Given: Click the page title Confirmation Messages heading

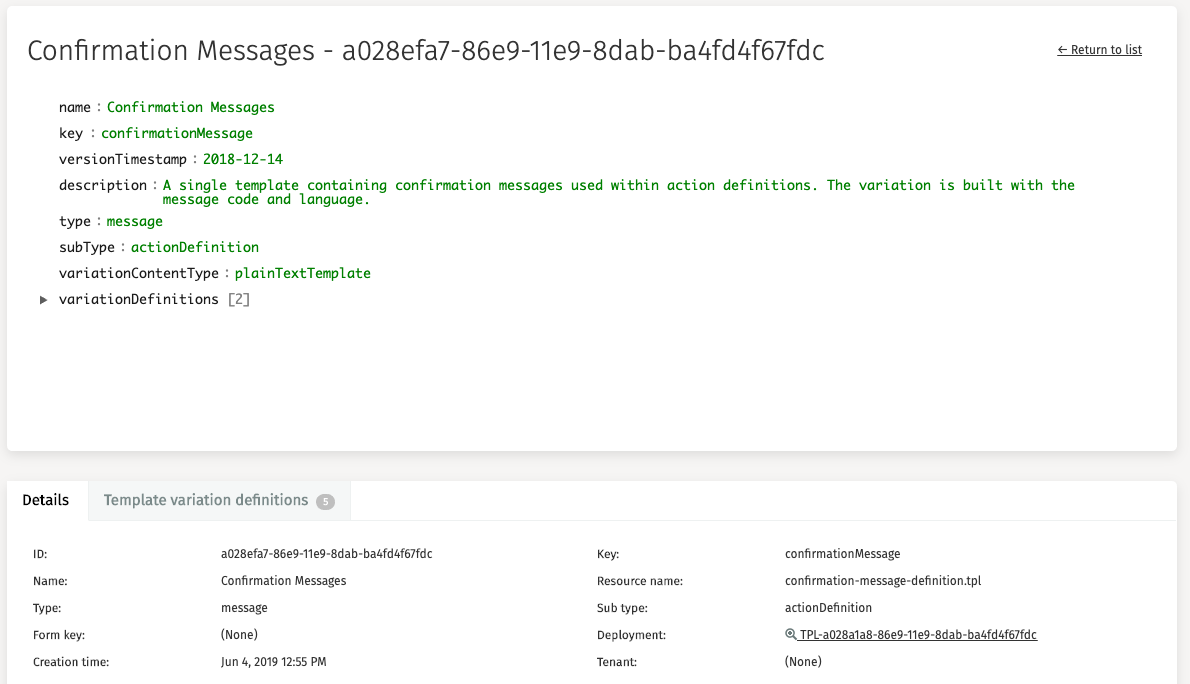Looking at the screenshot, I should [x=425, y=51].
